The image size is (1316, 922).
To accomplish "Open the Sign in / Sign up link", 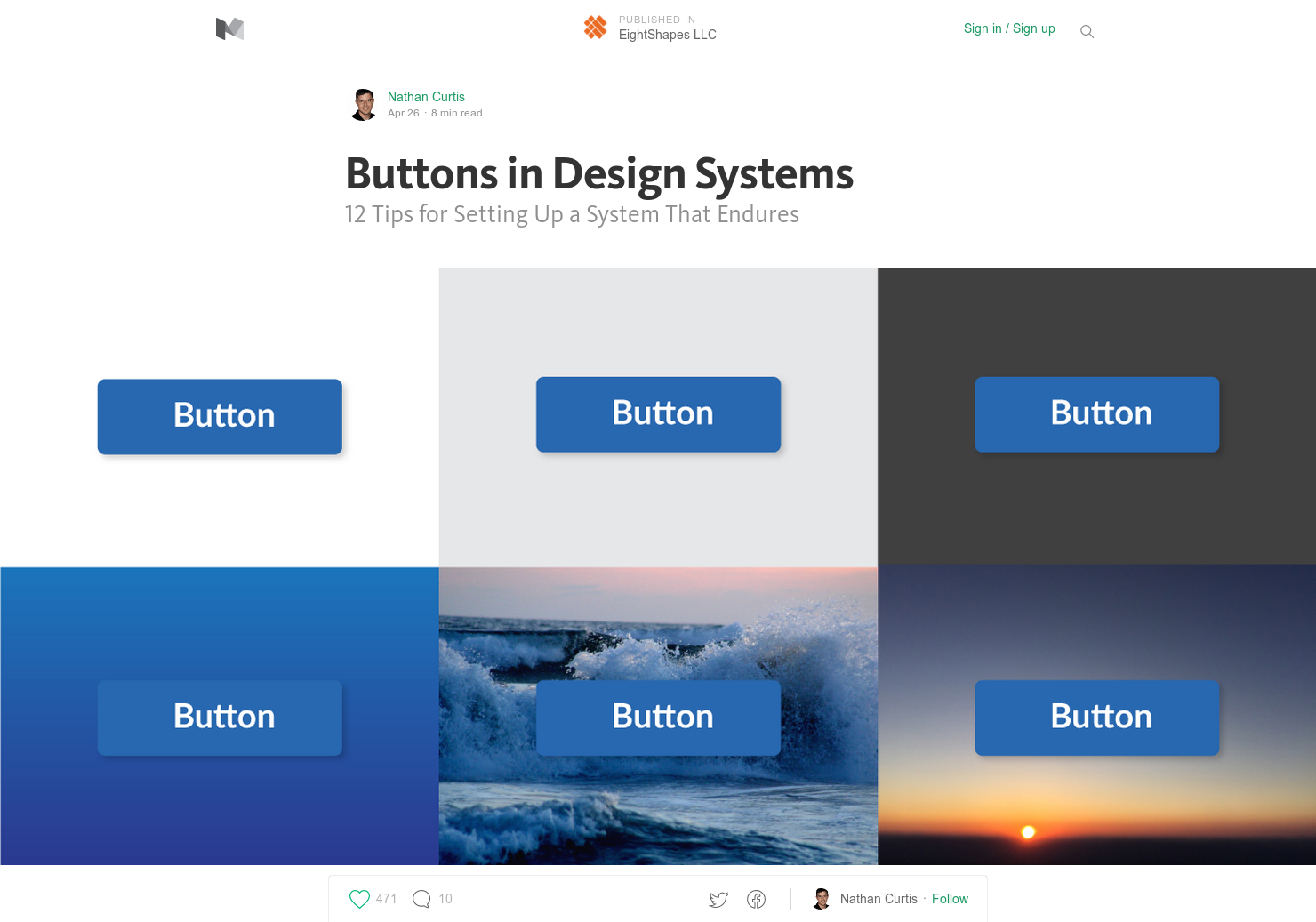I will coord(1009,28).
